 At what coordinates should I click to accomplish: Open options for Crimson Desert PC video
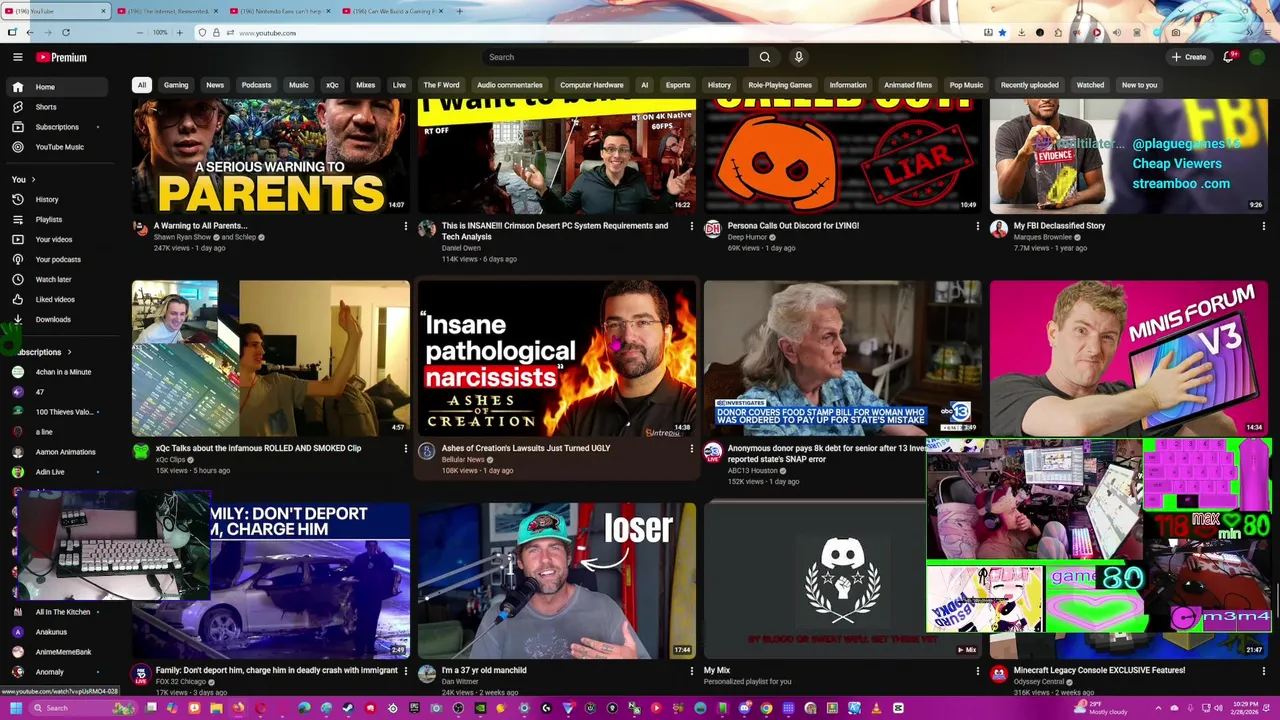click(691, 226)
